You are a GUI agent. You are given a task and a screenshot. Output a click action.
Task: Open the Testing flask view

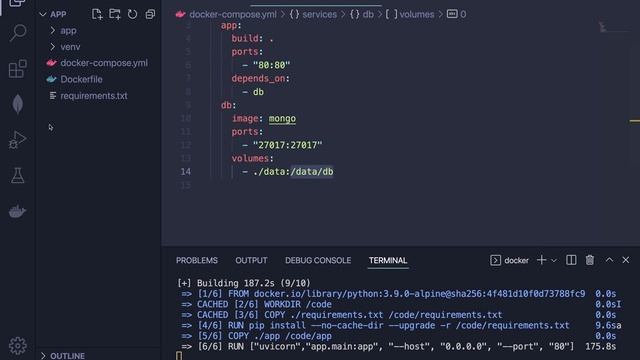[18, 175]
